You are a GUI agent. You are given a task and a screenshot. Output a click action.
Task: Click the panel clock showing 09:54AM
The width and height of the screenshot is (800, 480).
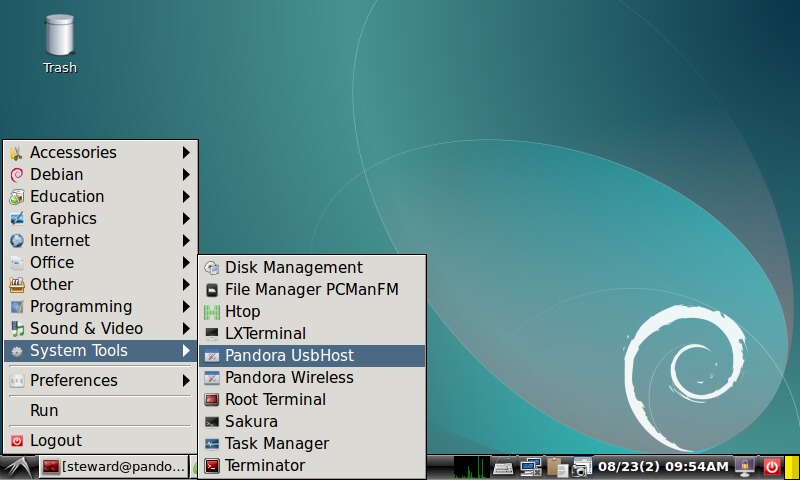pos(663,467)
